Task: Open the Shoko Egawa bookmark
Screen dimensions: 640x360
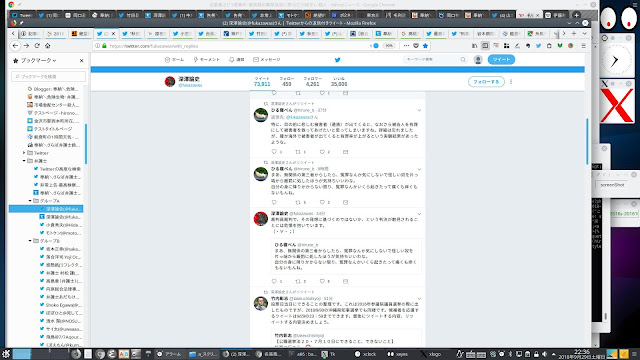Action: tap(60, 305)
